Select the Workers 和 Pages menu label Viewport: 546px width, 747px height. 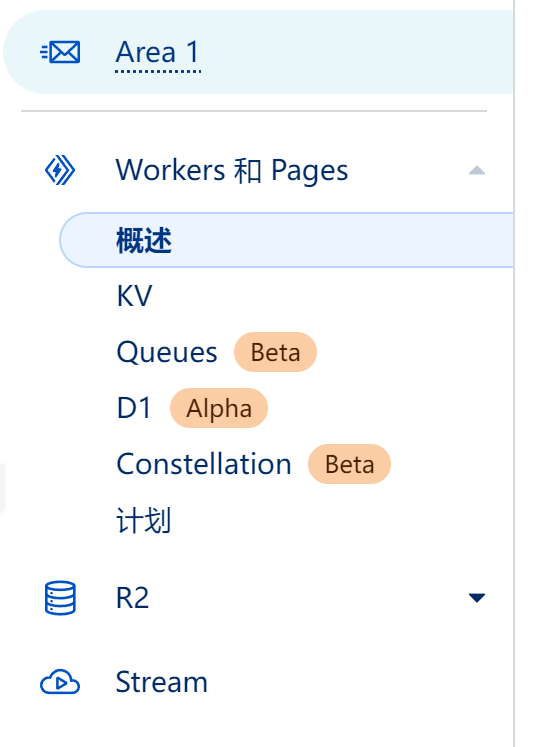(232, 170)
